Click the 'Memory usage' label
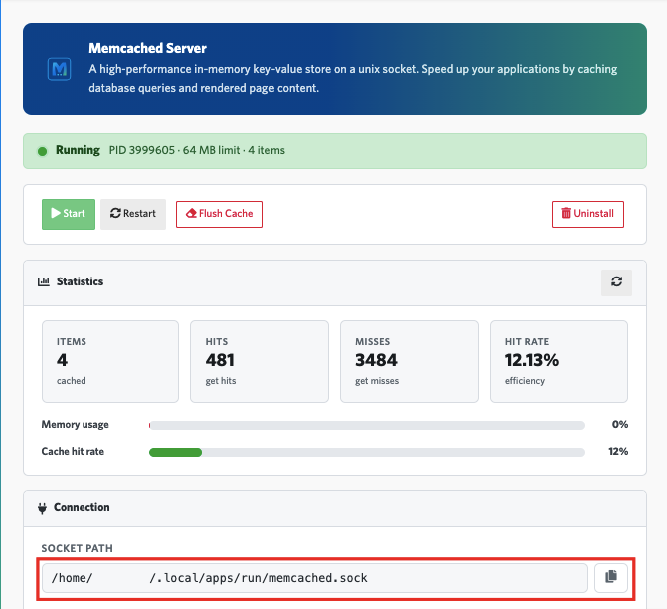The image size is (667, 609). 75,425
